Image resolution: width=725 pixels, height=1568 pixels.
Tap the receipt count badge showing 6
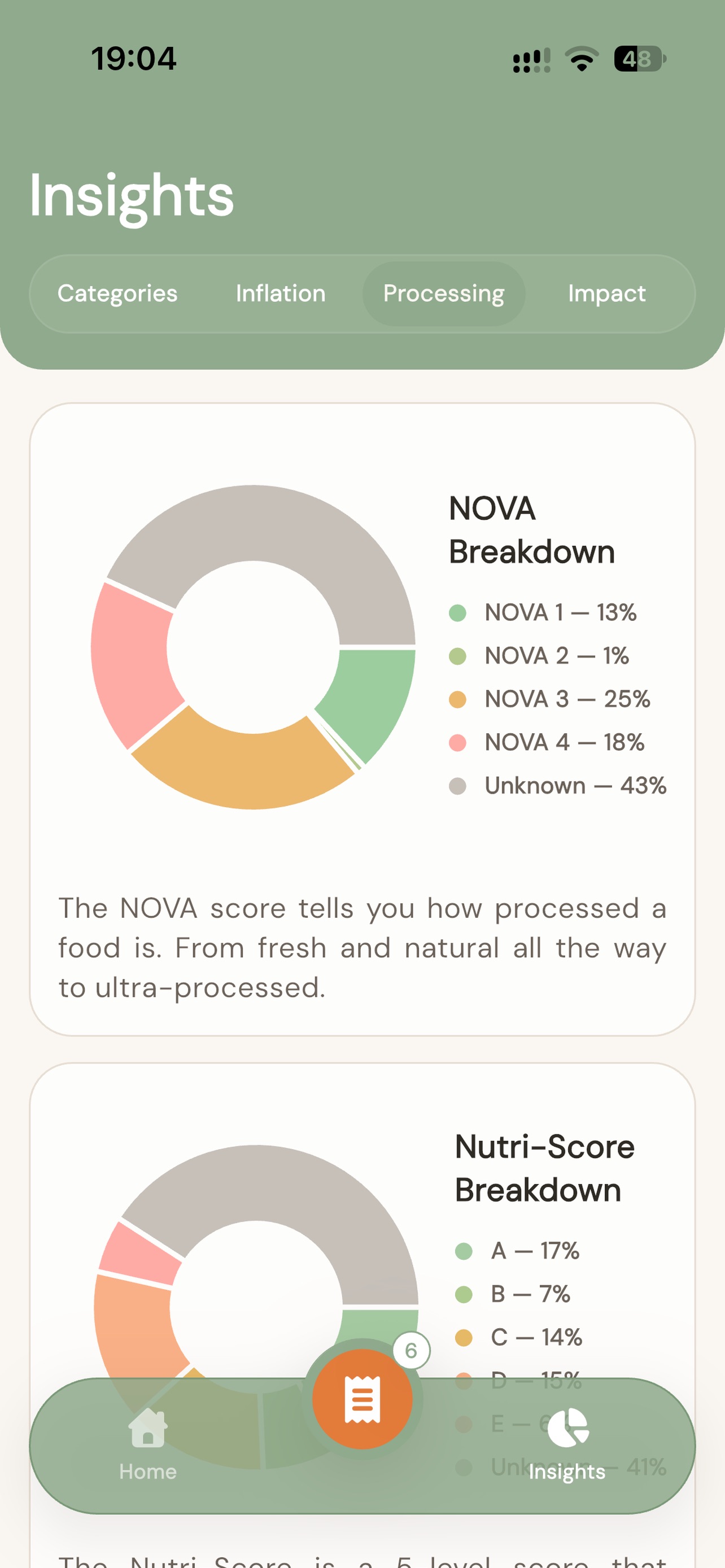tap(411, 1350)
